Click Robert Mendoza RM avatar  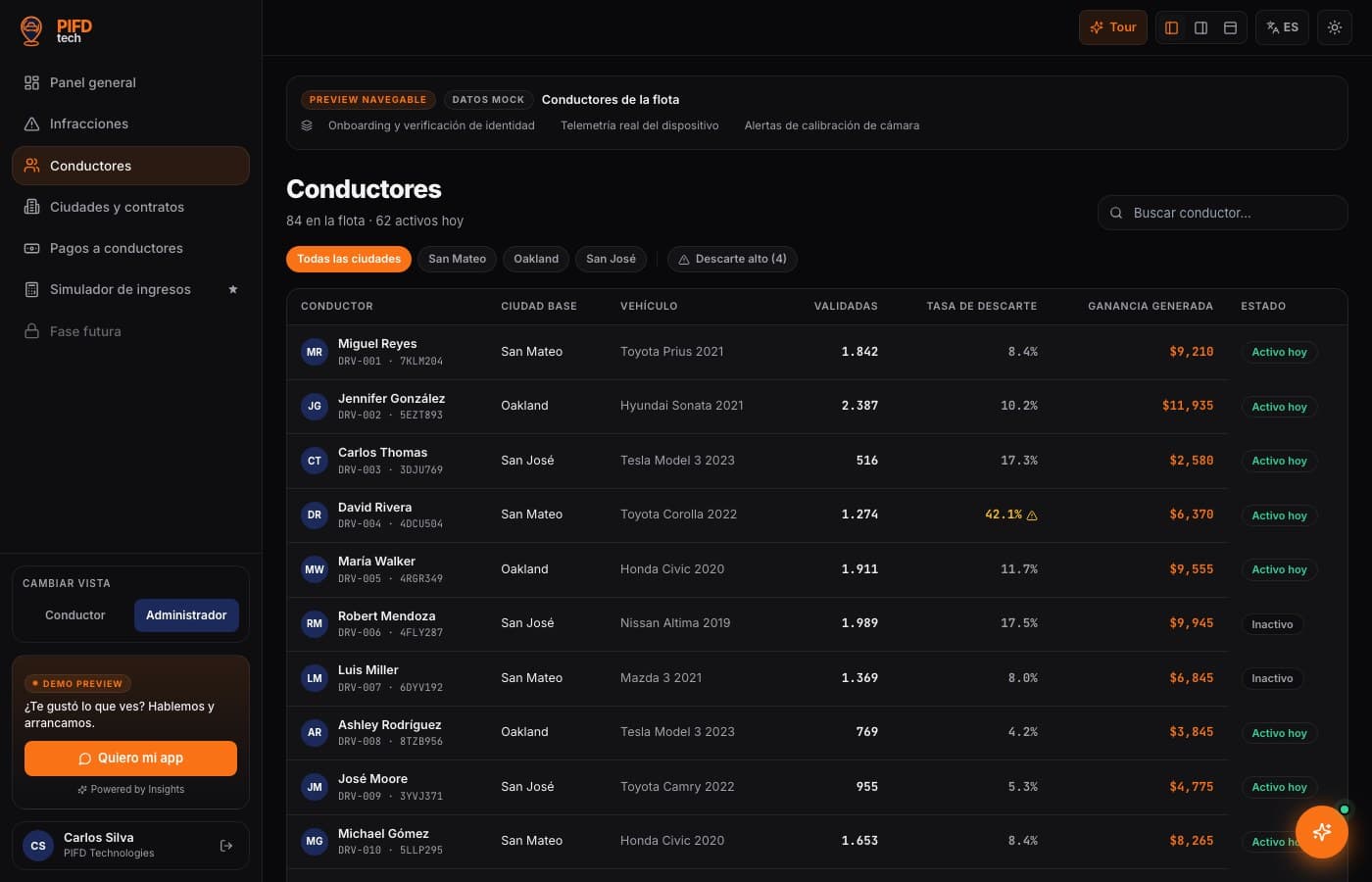click(x=315, y=623)
